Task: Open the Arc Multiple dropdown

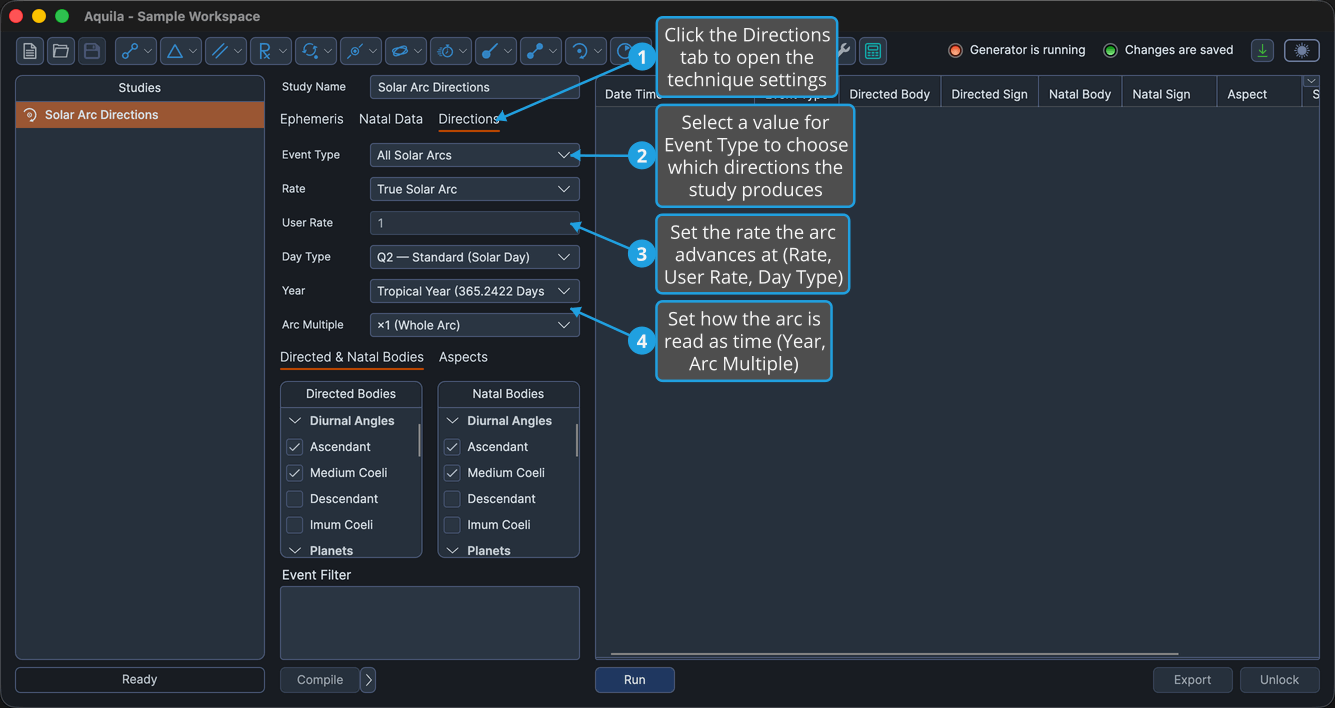Action: (x=474, y=325)
